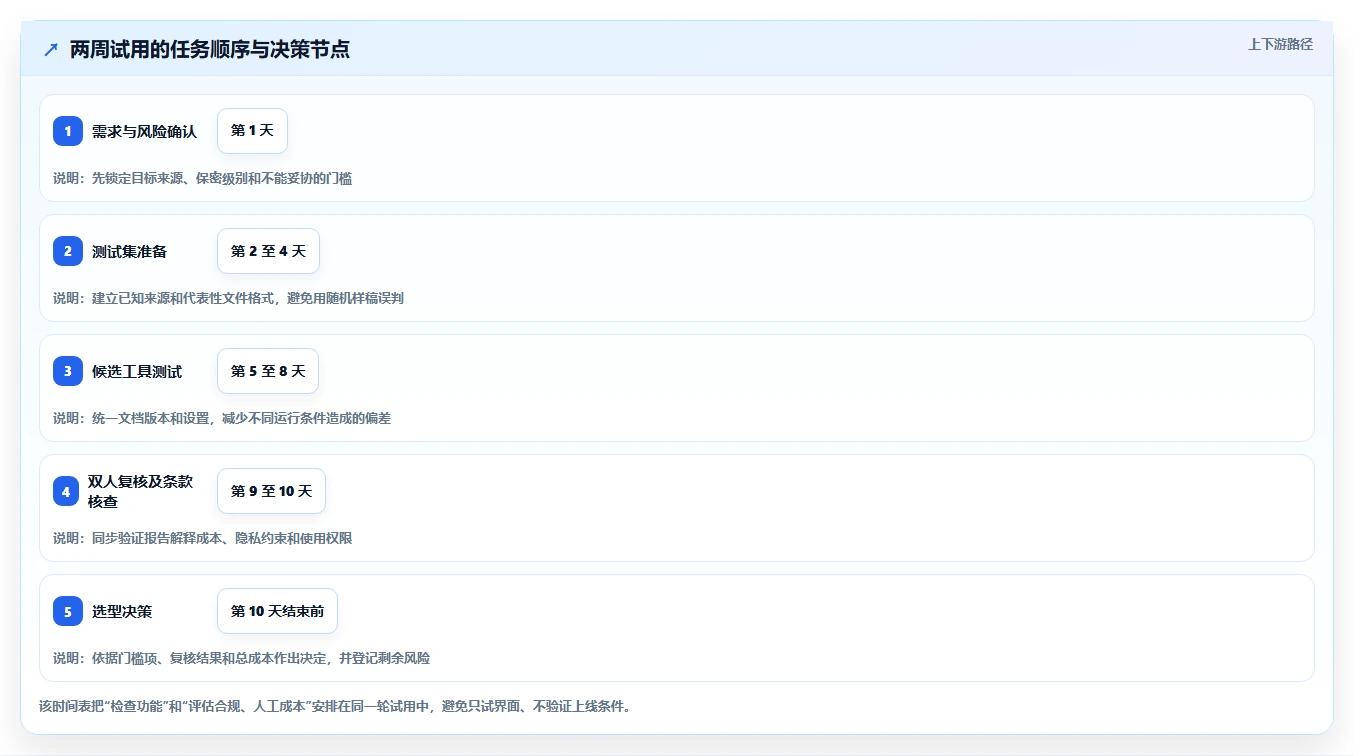The image size is (1354, 756).
Task: Click the step 3 number badge
Action: click(x=68, y=371)
